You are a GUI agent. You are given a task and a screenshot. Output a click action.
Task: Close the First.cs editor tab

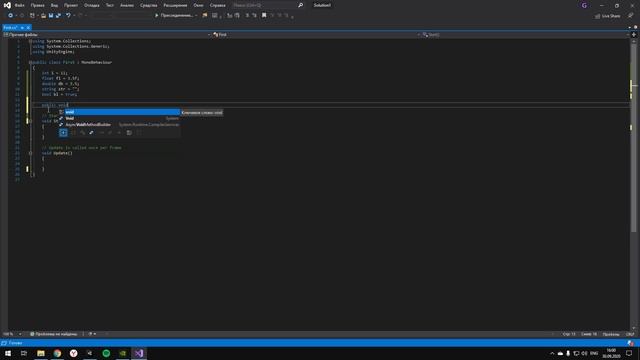pos(28,28)
